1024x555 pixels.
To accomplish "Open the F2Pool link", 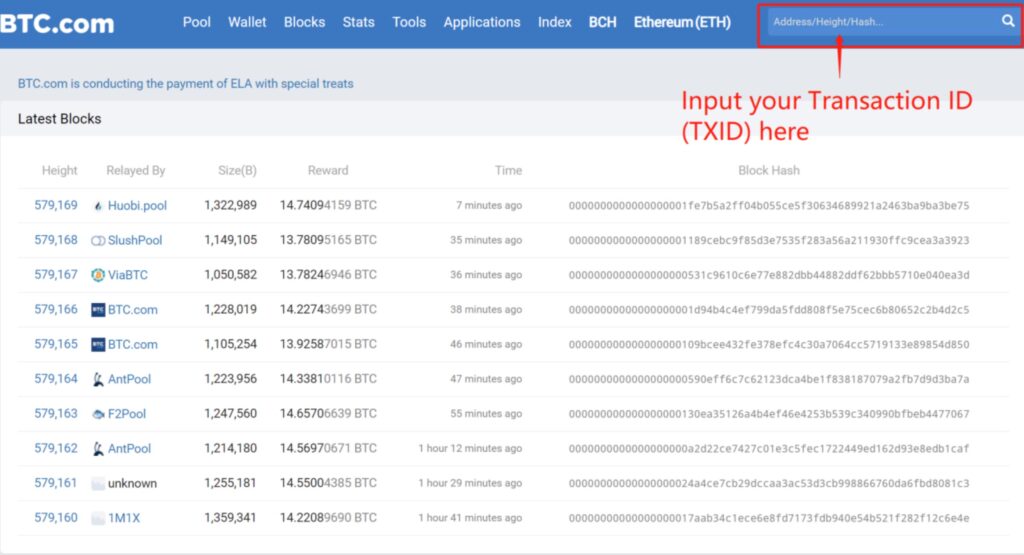I will point(127,414).
